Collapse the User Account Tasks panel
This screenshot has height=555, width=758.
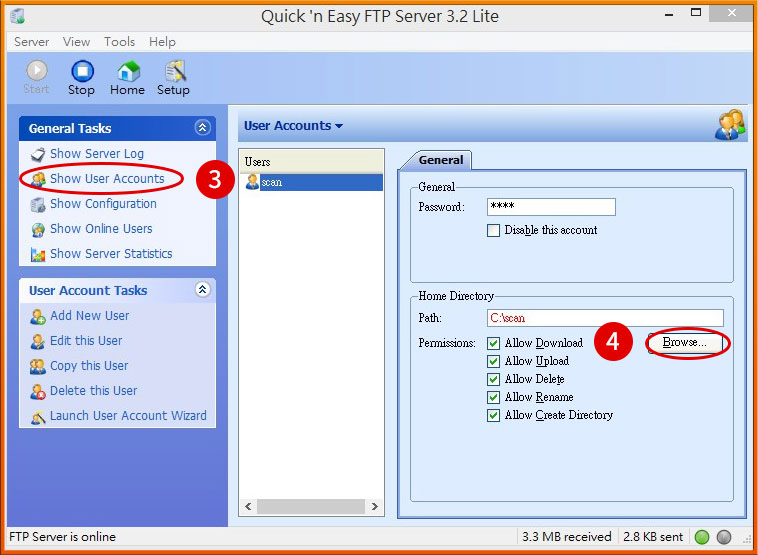tap(202, 290)
